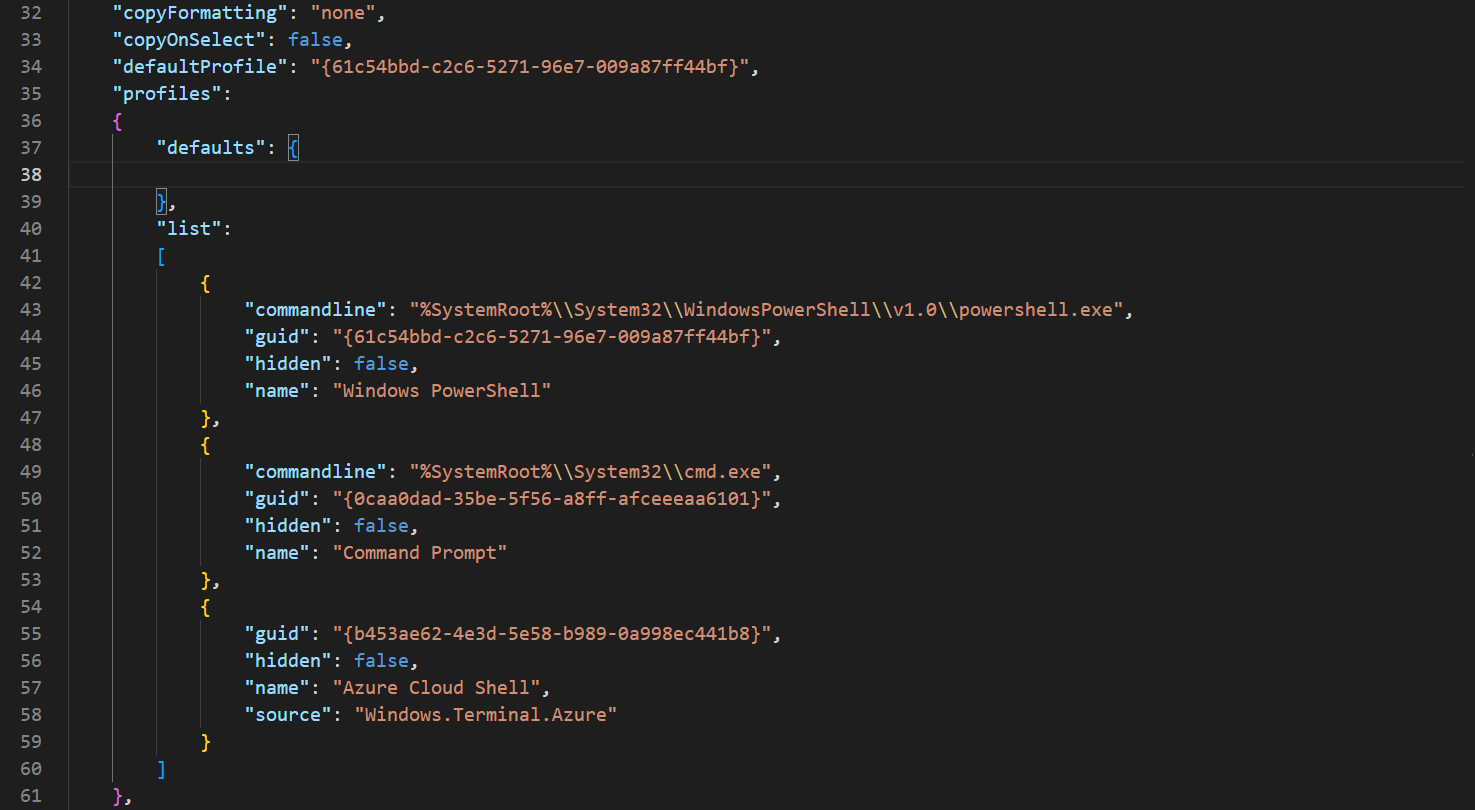Click the "Windows.Terminal.Azure" string
This screenshot has width=1475, height=810.
click(x=485, y=716)
